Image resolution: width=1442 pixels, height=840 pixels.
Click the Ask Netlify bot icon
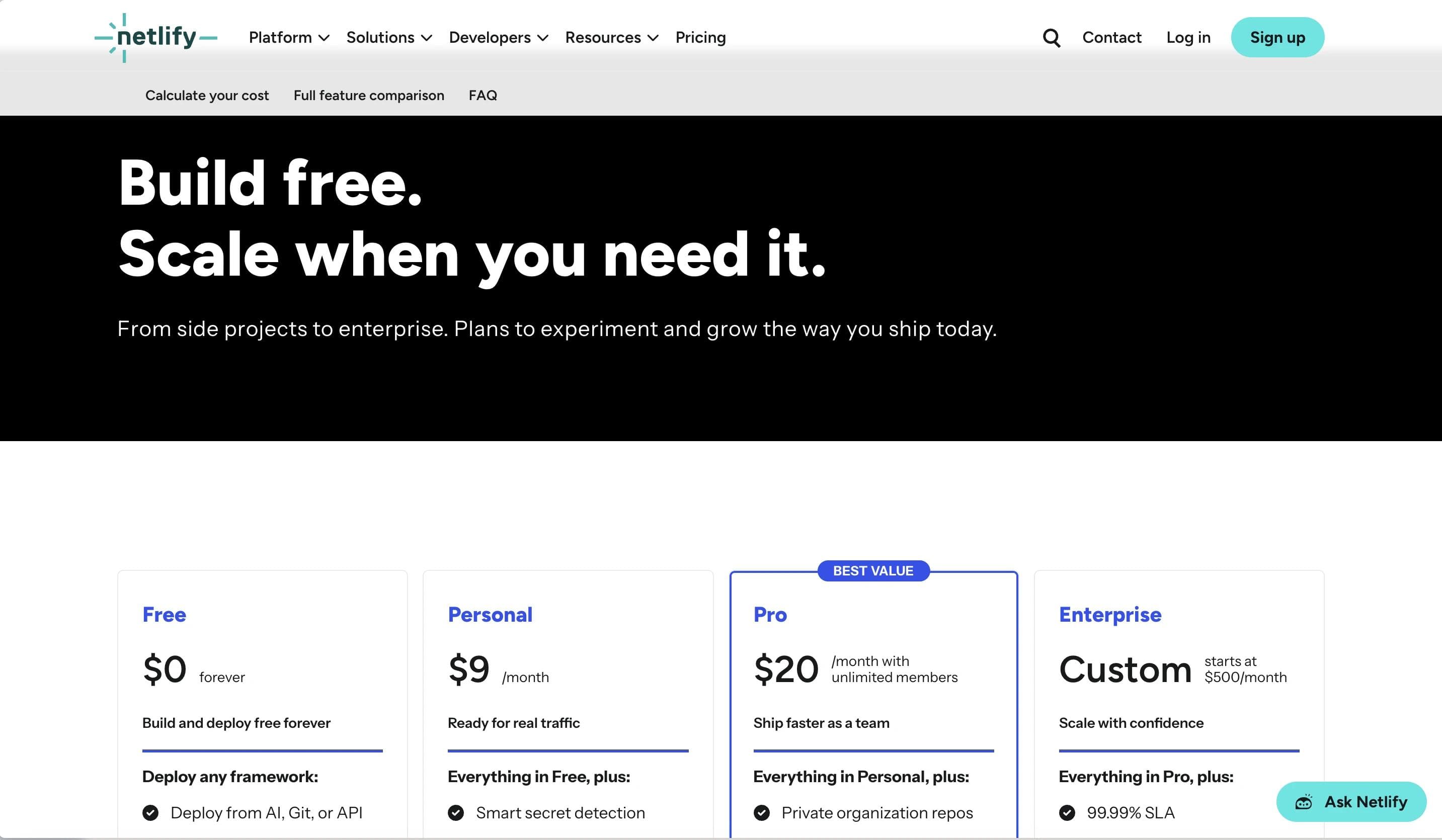[1304, 802]
